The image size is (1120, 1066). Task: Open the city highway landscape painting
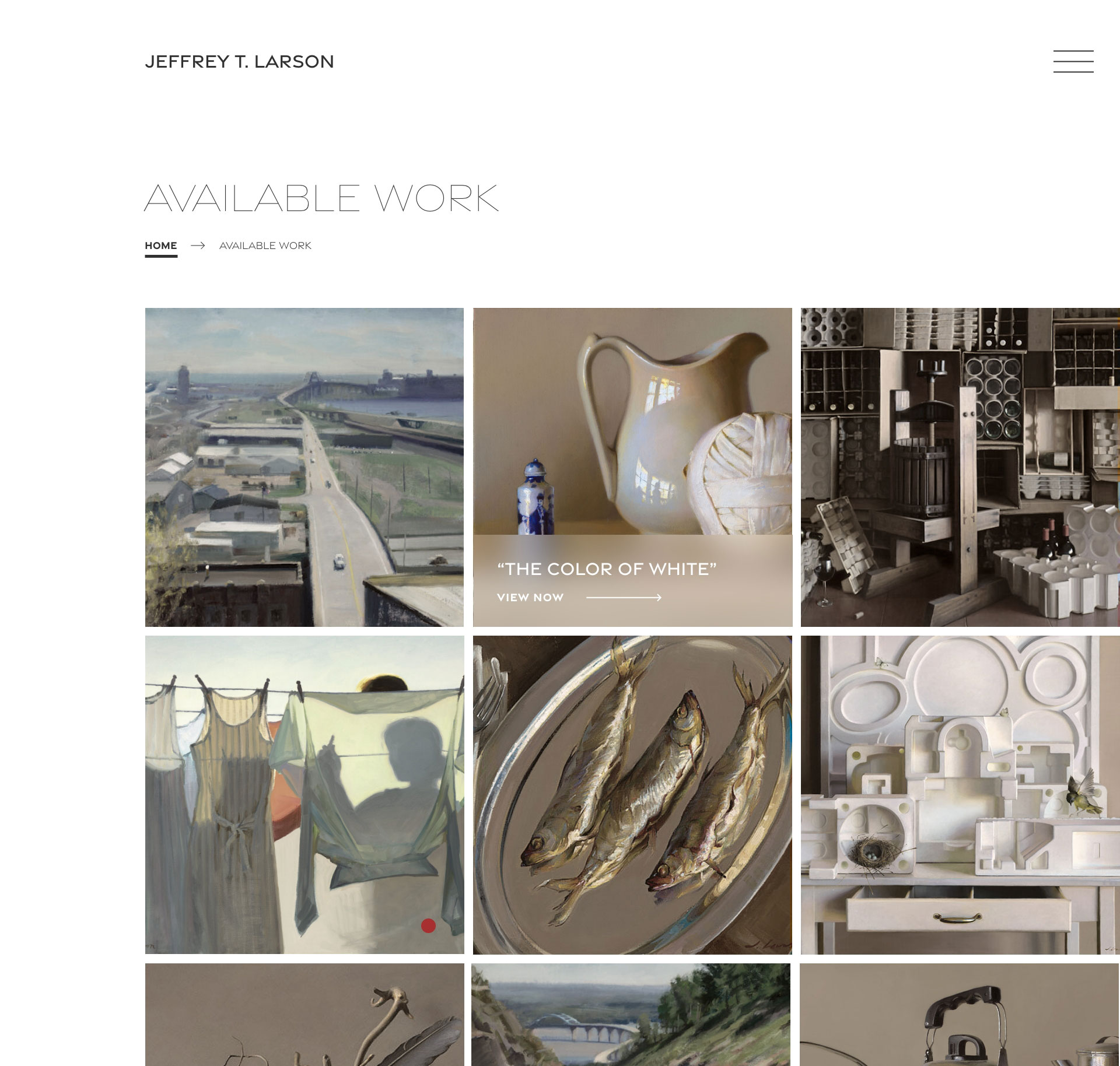(304, 467)
